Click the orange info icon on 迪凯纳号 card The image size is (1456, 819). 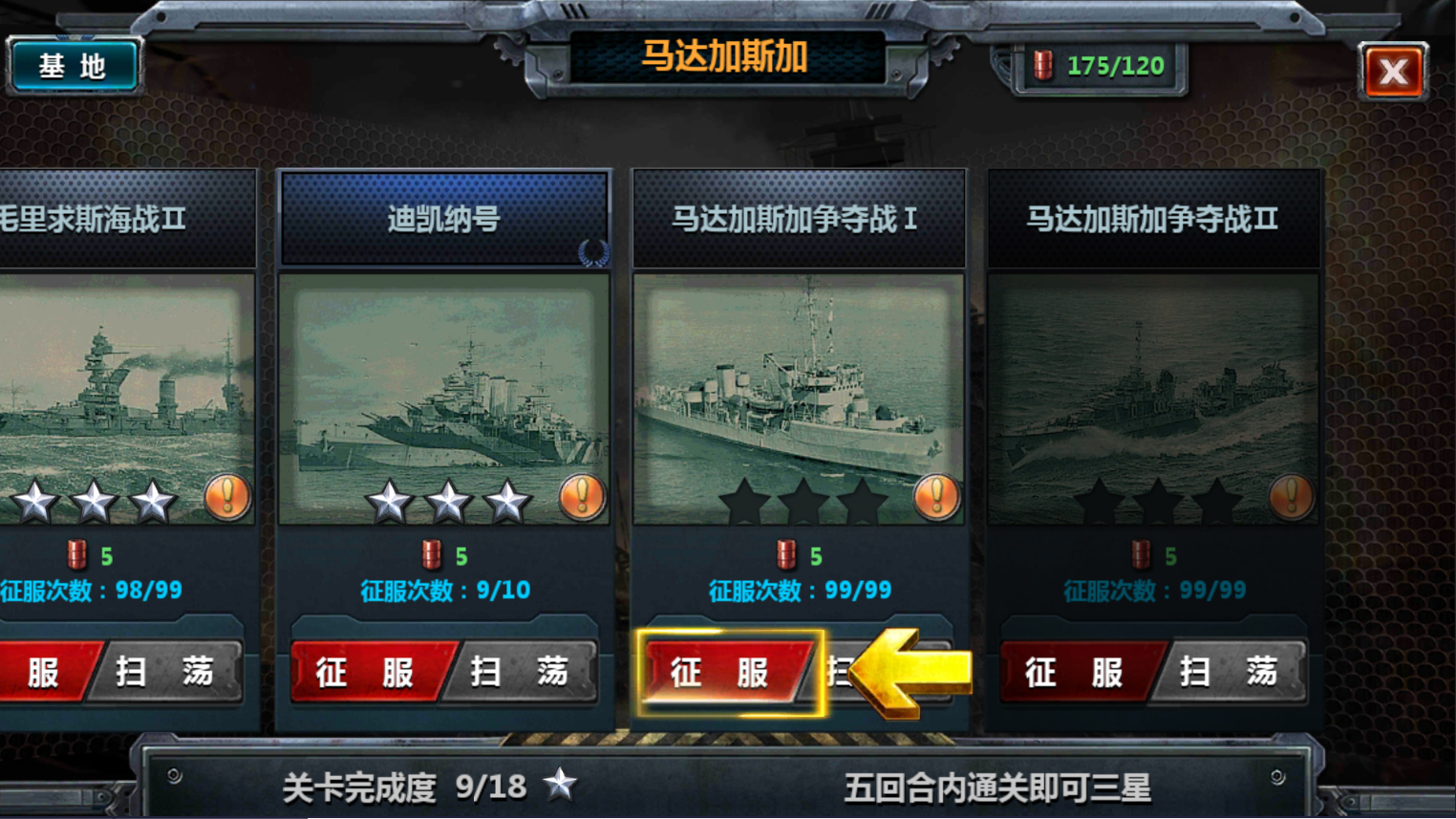tap(582, 497)
